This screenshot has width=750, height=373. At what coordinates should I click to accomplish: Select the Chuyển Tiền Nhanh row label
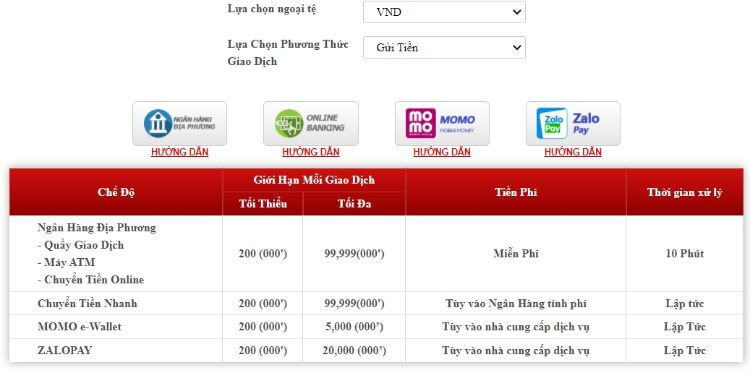click(x=87, y=303)
